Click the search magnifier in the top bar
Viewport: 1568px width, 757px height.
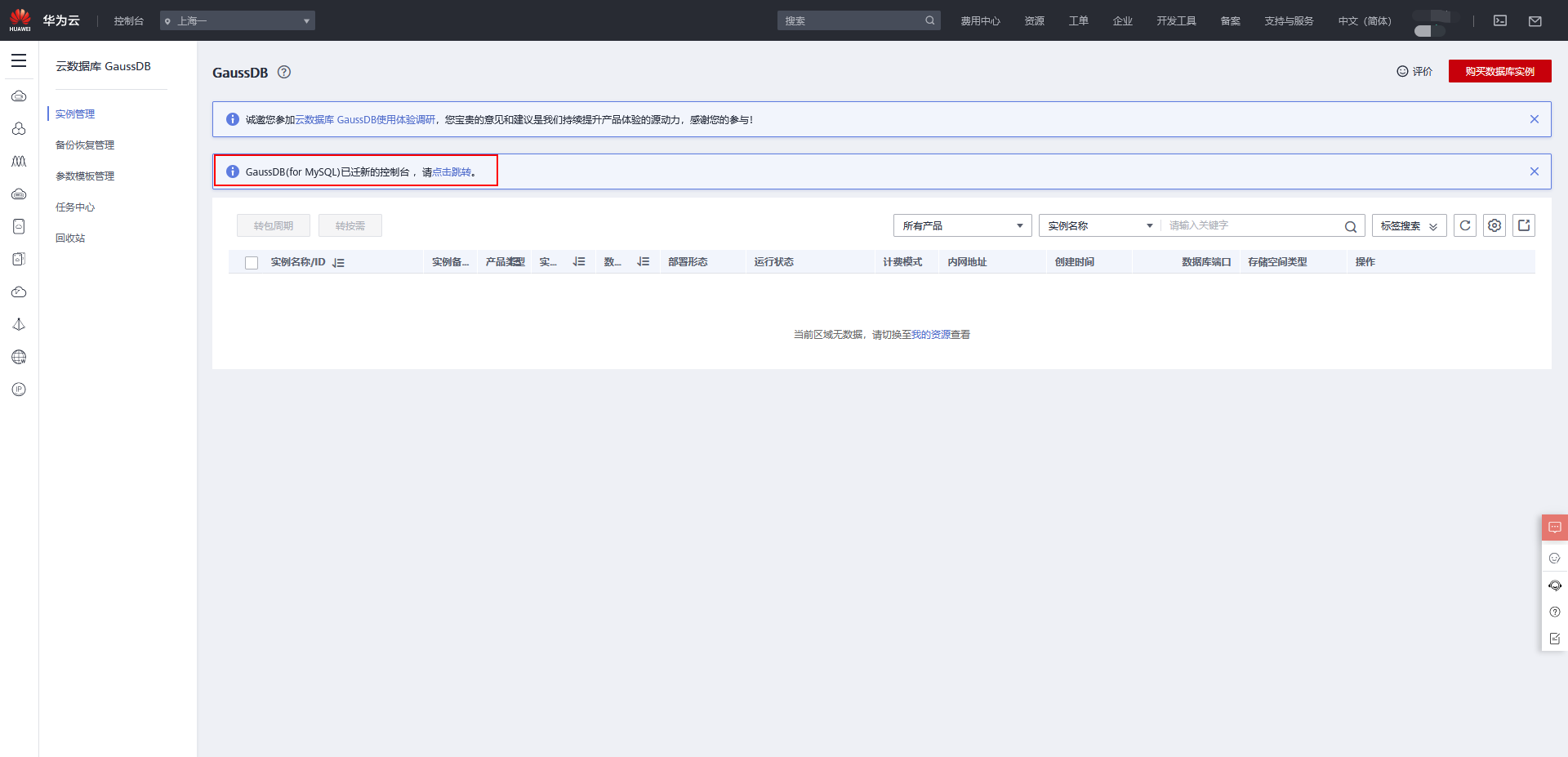tap(930, 20)
